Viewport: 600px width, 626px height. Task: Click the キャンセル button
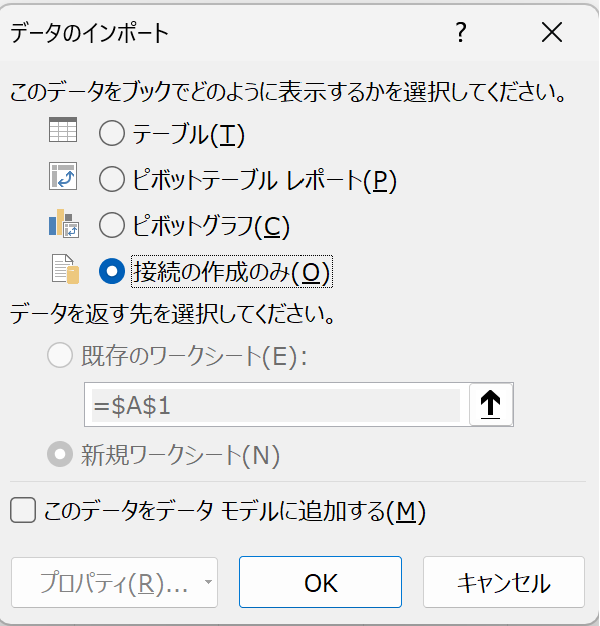click(x=504, y=582)
